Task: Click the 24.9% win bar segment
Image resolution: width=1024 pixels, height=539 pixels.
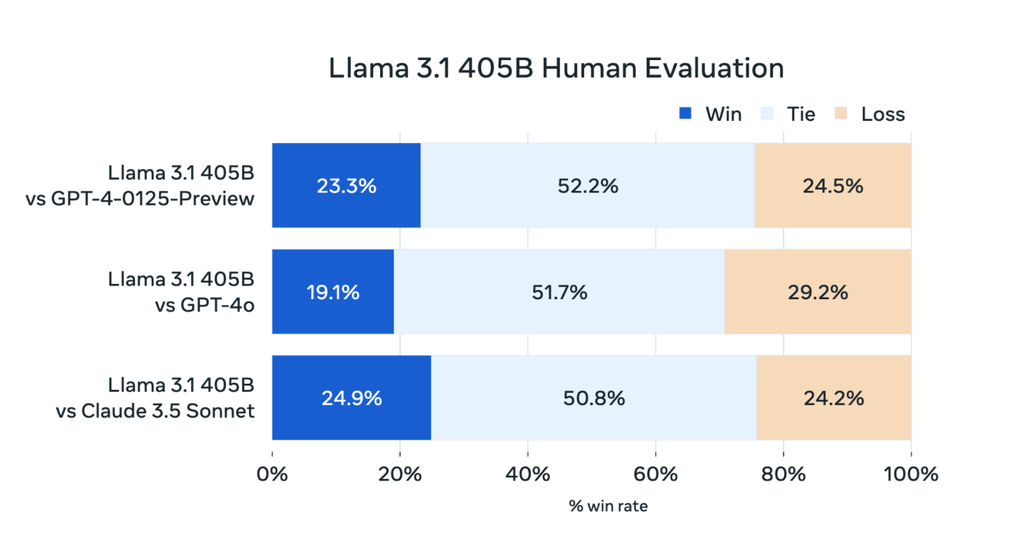Action: (351, 398)
